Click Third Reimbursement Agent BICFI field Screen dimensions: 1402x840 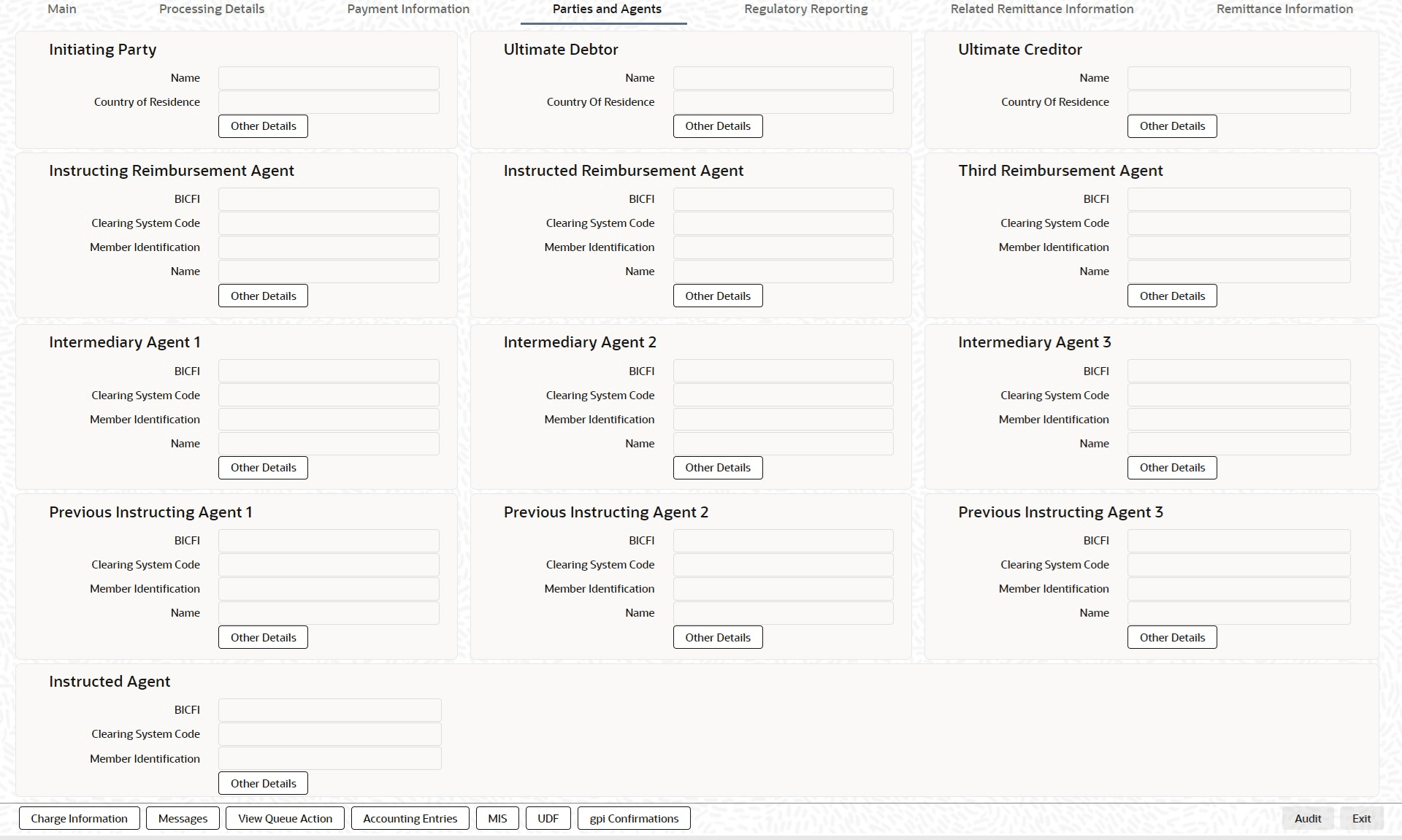[x=1238, y=199]
